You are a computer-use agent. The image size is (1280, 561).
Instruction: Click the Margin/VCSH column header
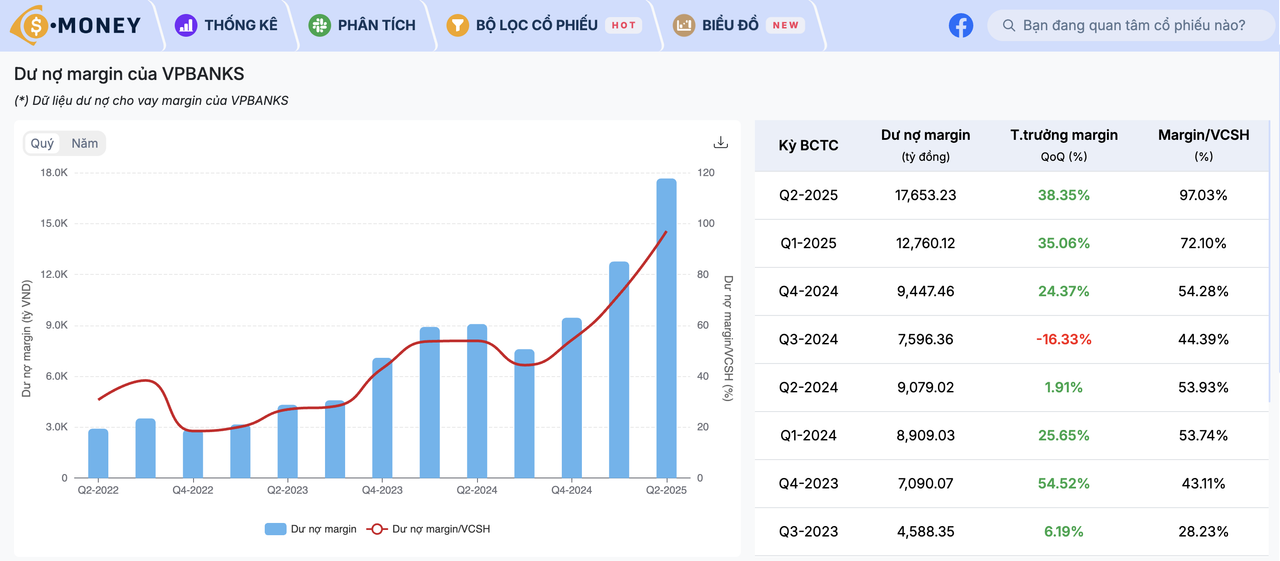[1203, 145]
